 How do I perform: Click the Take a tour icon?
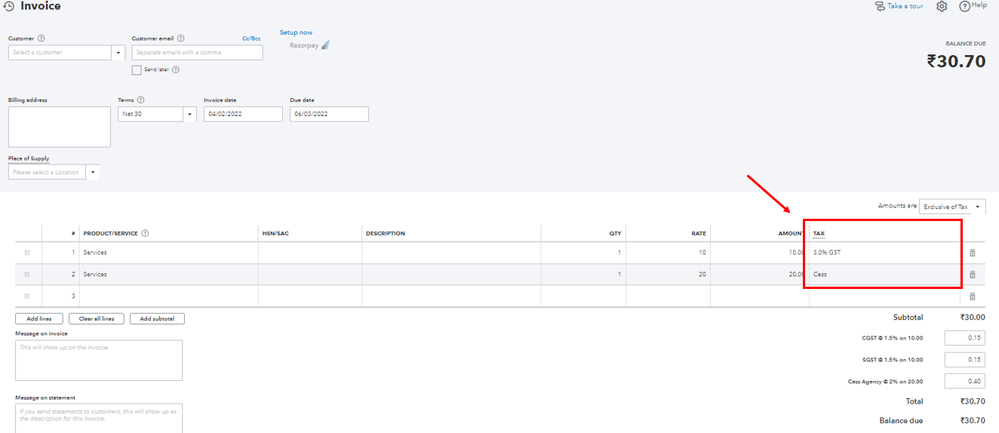tap(880, 6)
